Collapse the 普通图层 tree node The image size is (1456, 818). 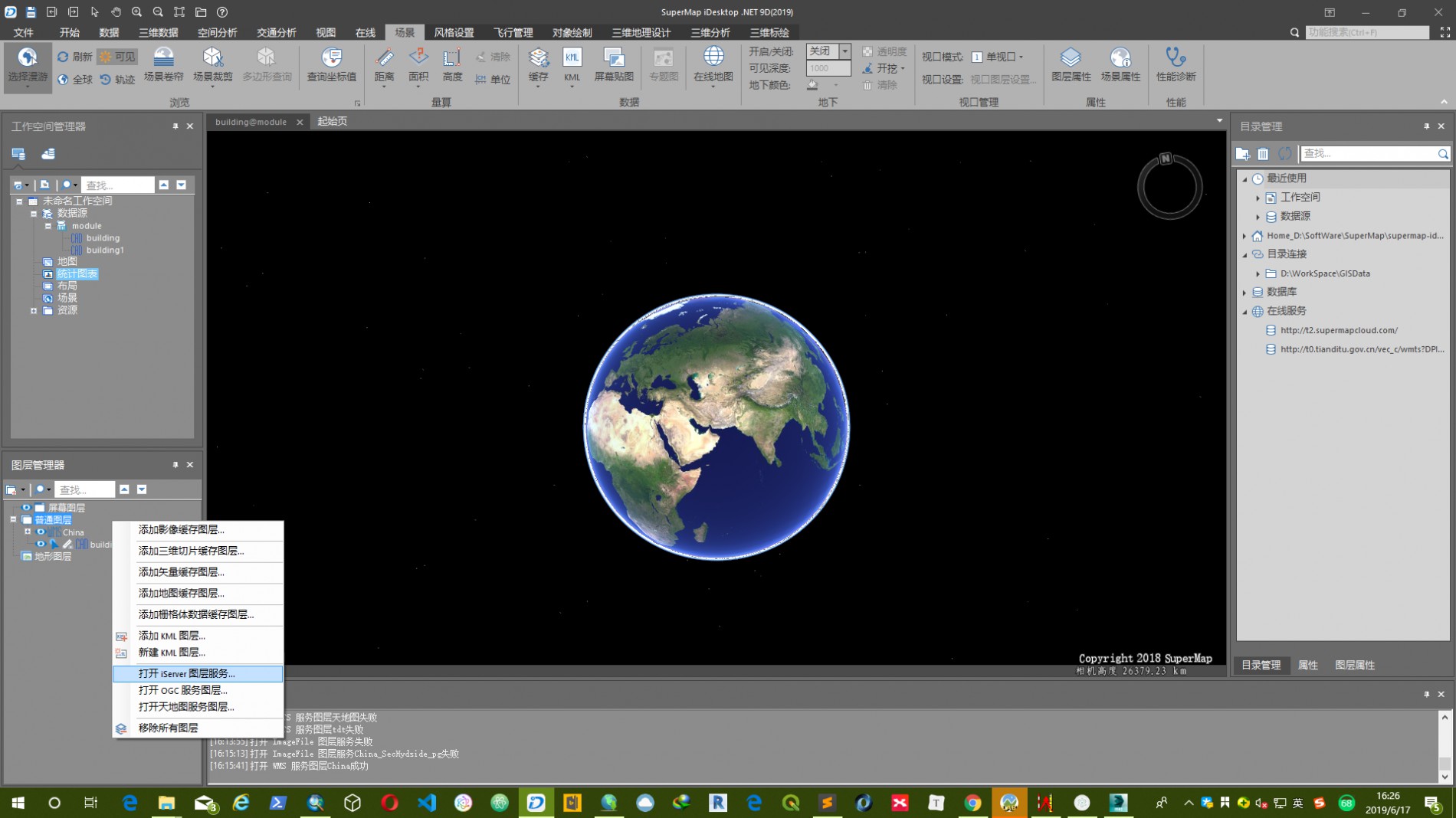[x=13, y=519]
